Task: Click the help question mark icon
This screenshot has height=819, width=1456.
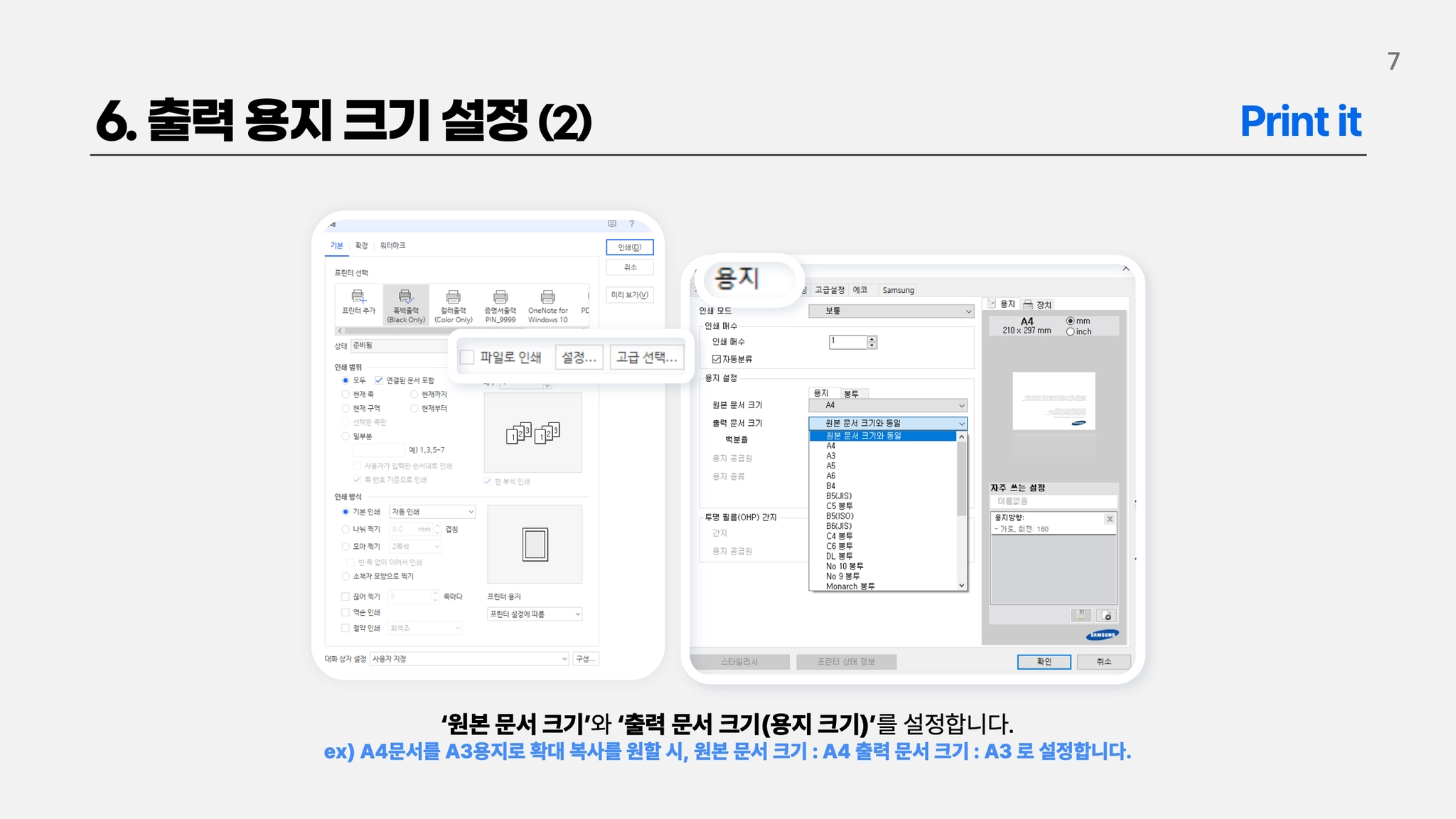Action: click(x=631, y=224)
